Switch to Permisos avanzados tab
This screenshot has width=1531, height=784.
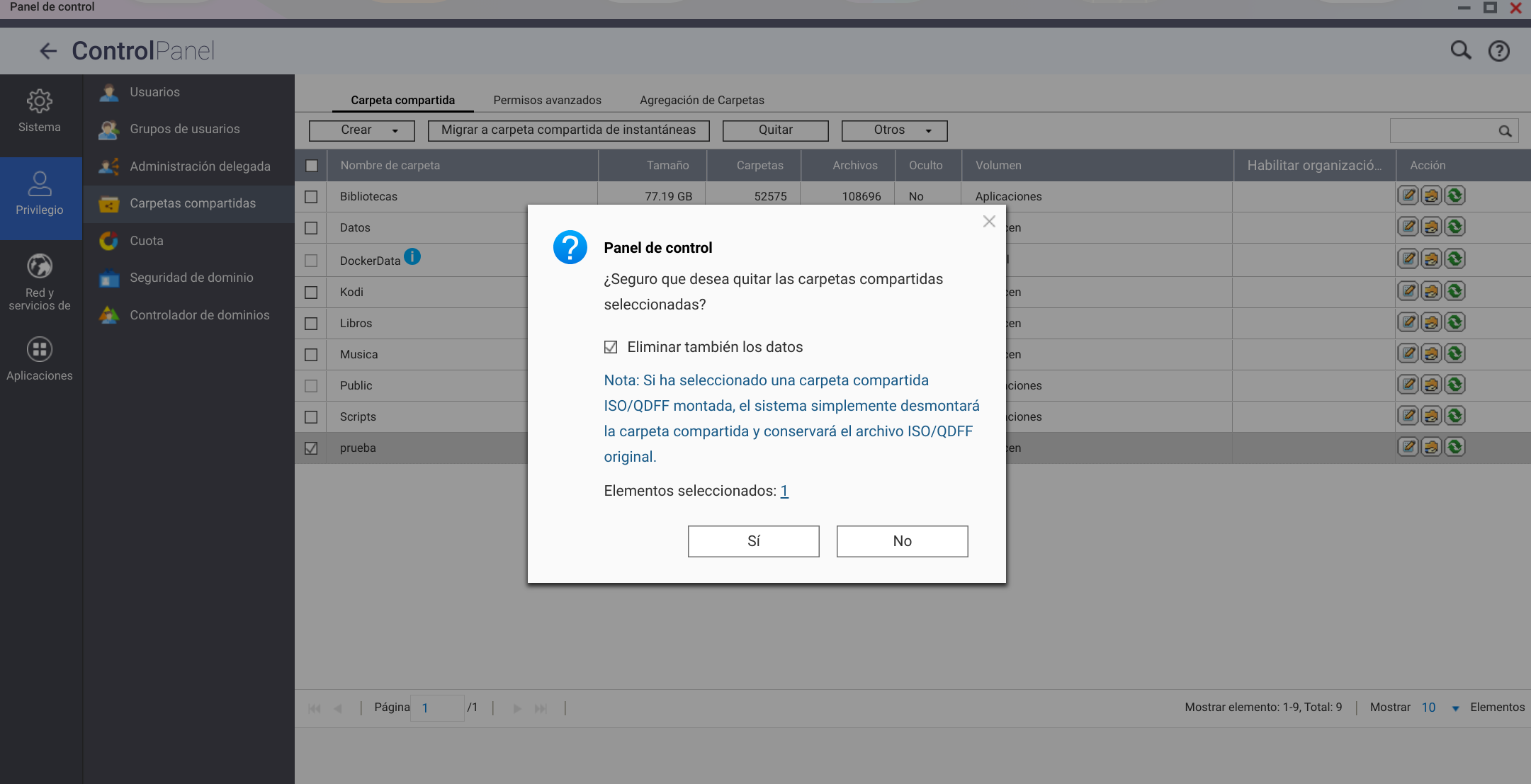[x=547, y=100]
